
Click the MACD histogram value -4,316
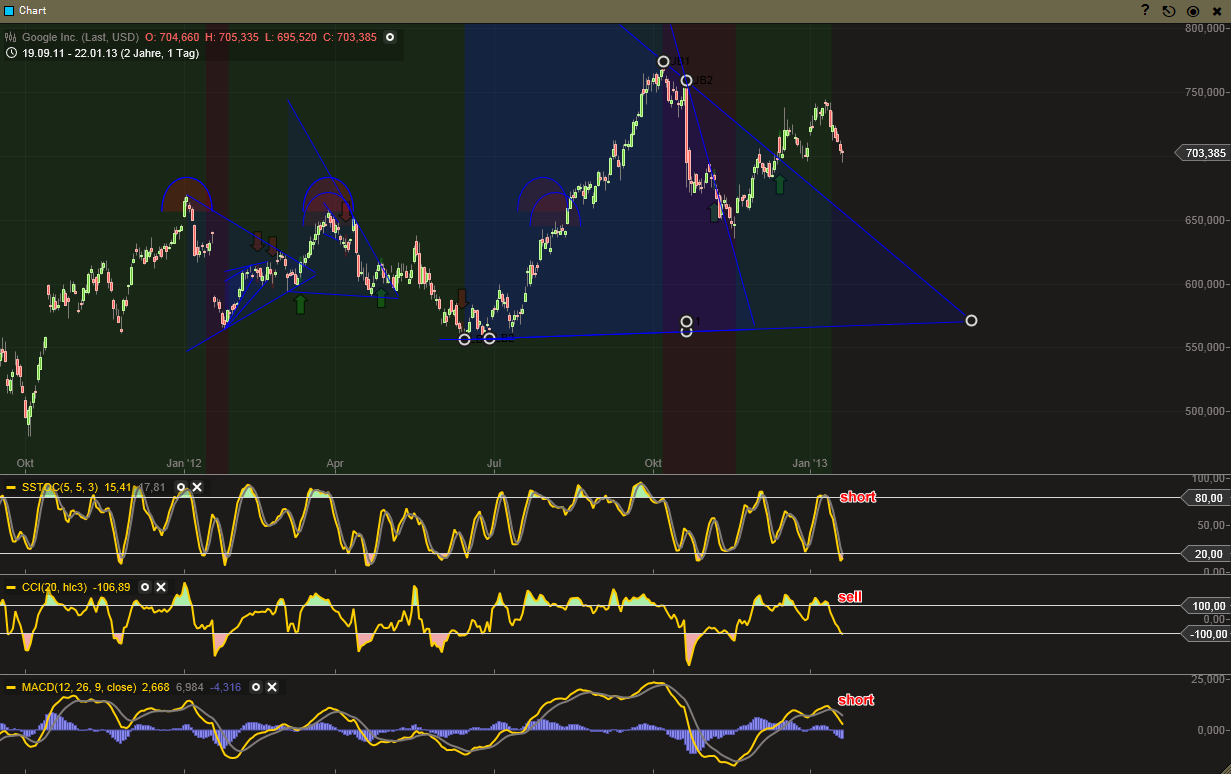226,687
